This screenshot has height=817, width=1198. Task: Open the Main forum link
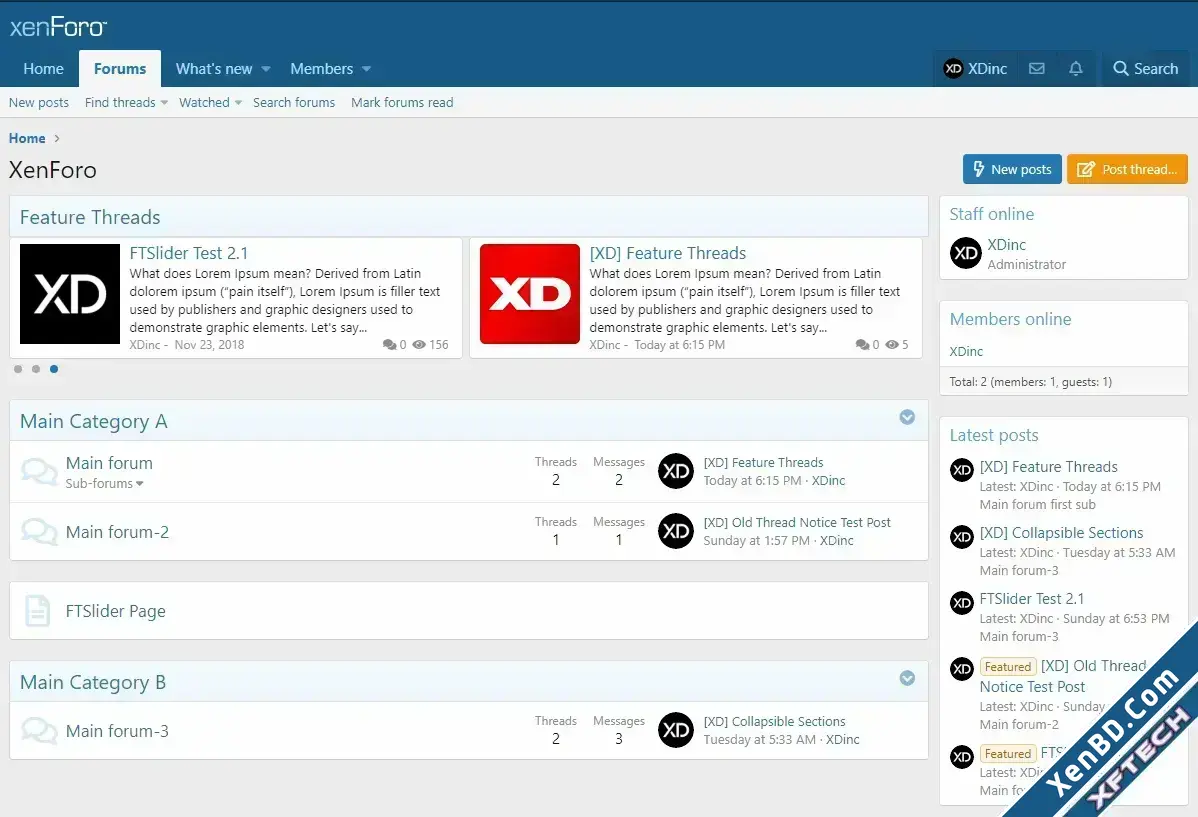(x=109, y=463)
